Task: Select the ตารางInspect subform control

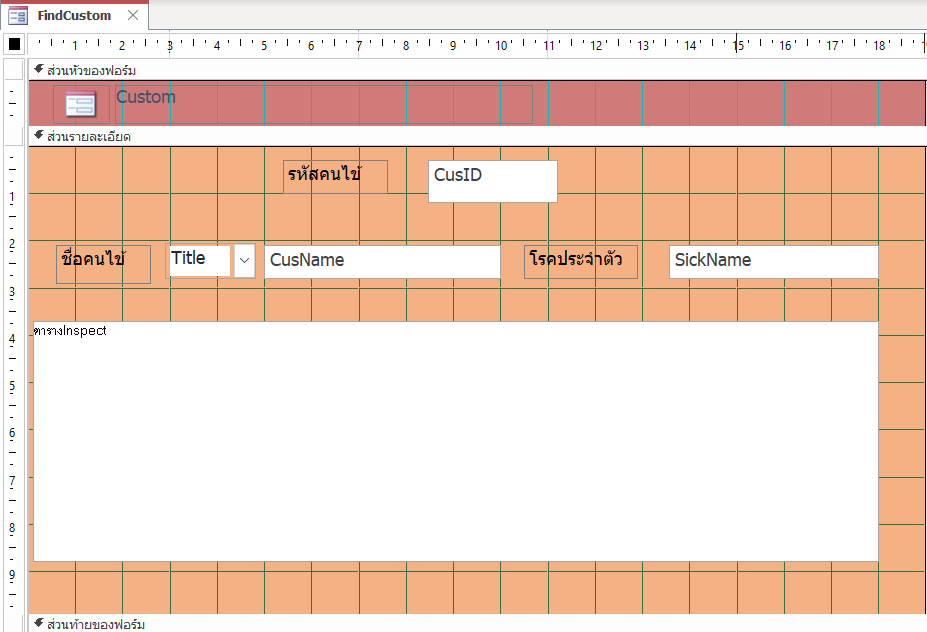Action: tap(455, 441)
